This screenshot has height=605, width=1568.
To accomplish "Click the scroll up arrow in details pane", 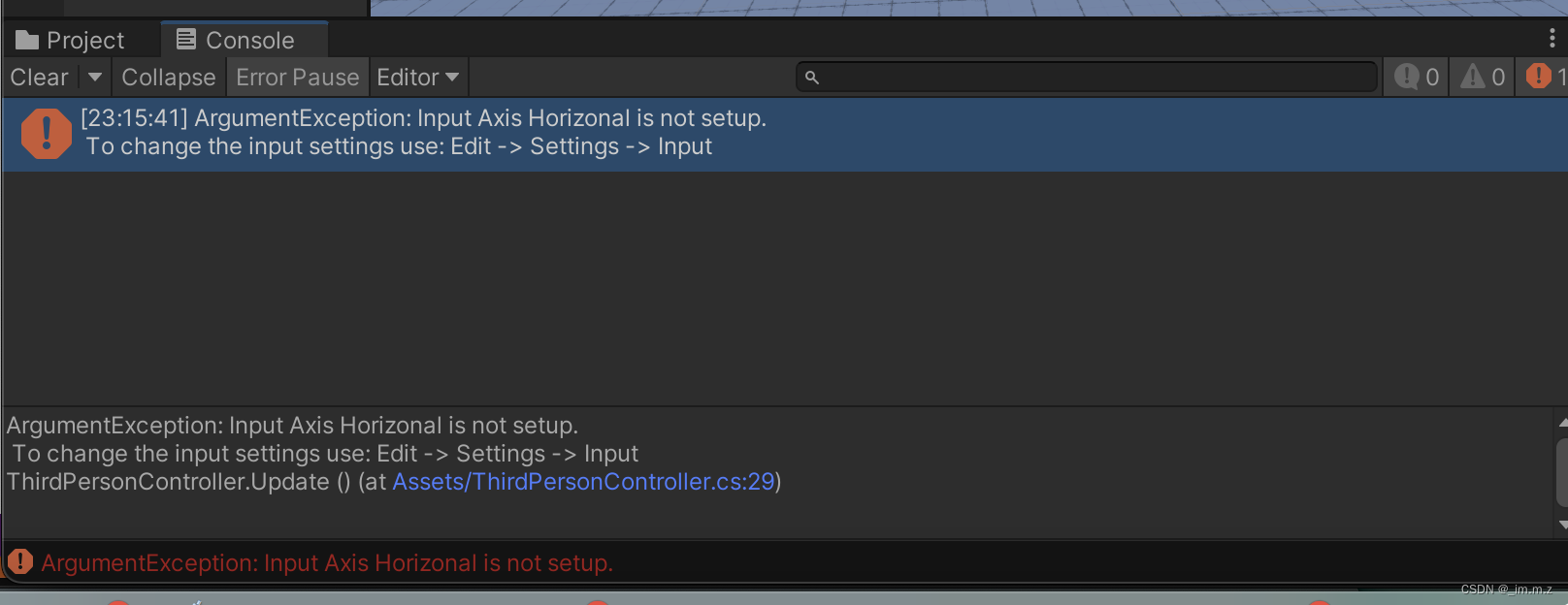I will [x=1561, y=423].
